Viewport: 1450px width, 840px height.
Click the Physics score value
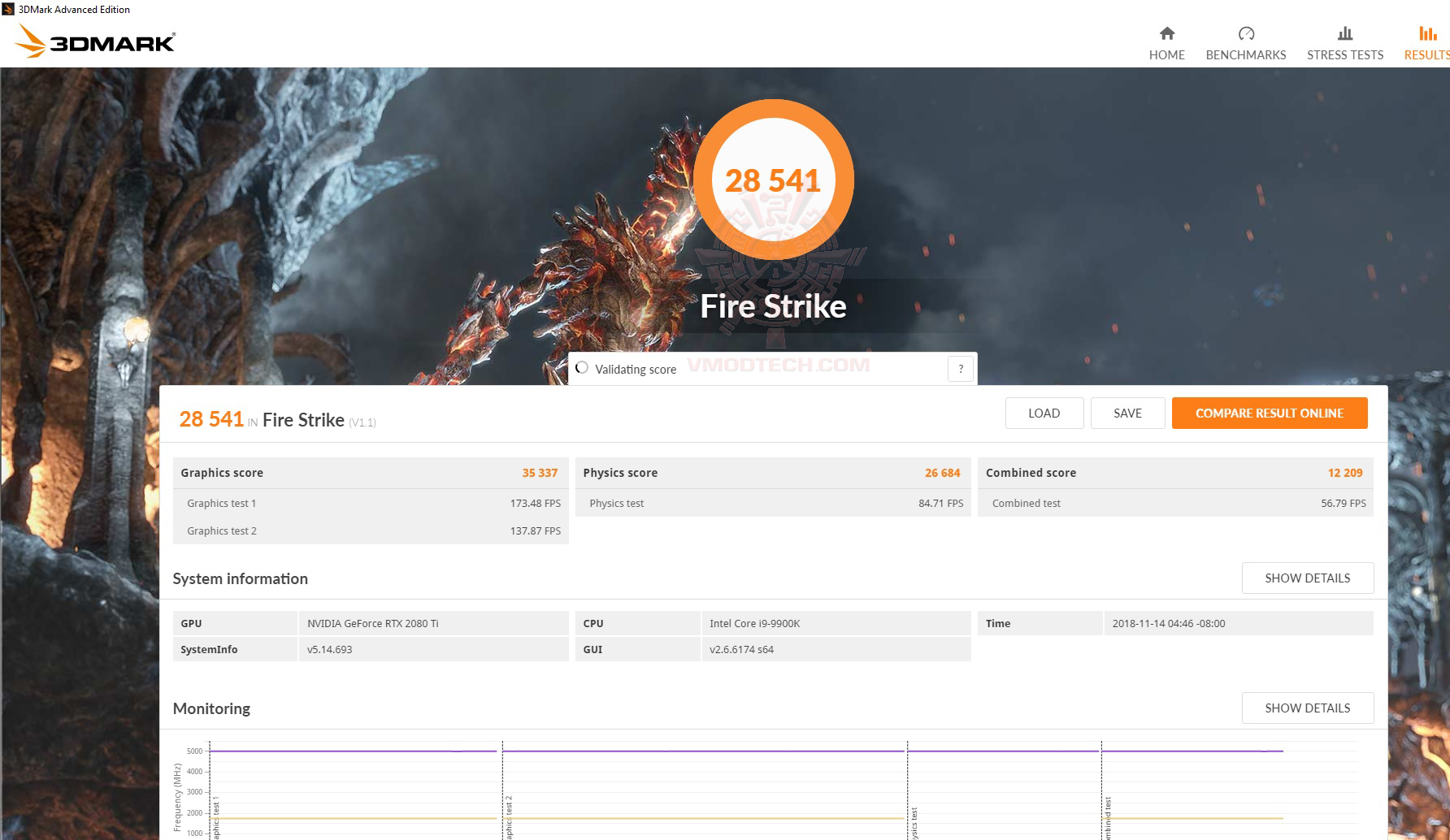pyautogui.click(x=943, y=472)
